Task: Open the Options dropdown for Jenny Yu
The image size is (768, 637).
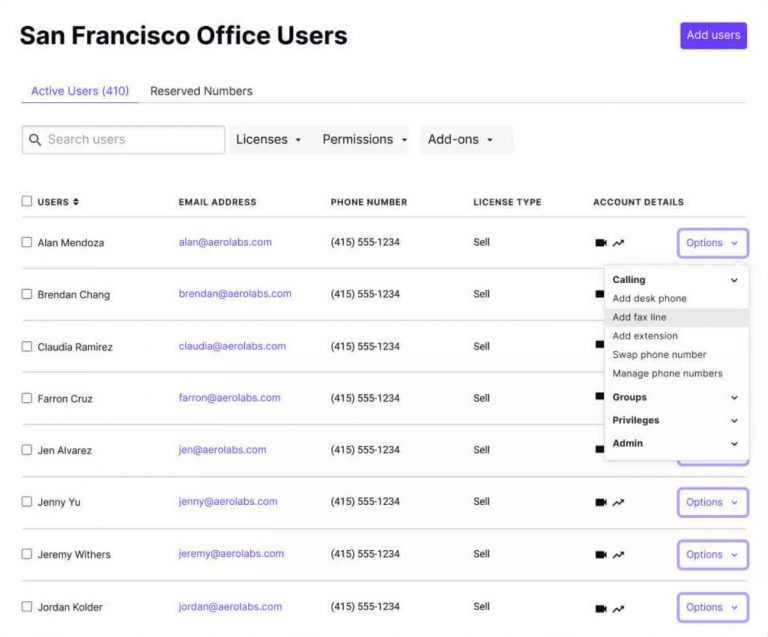Action: (x=712, y=502)
